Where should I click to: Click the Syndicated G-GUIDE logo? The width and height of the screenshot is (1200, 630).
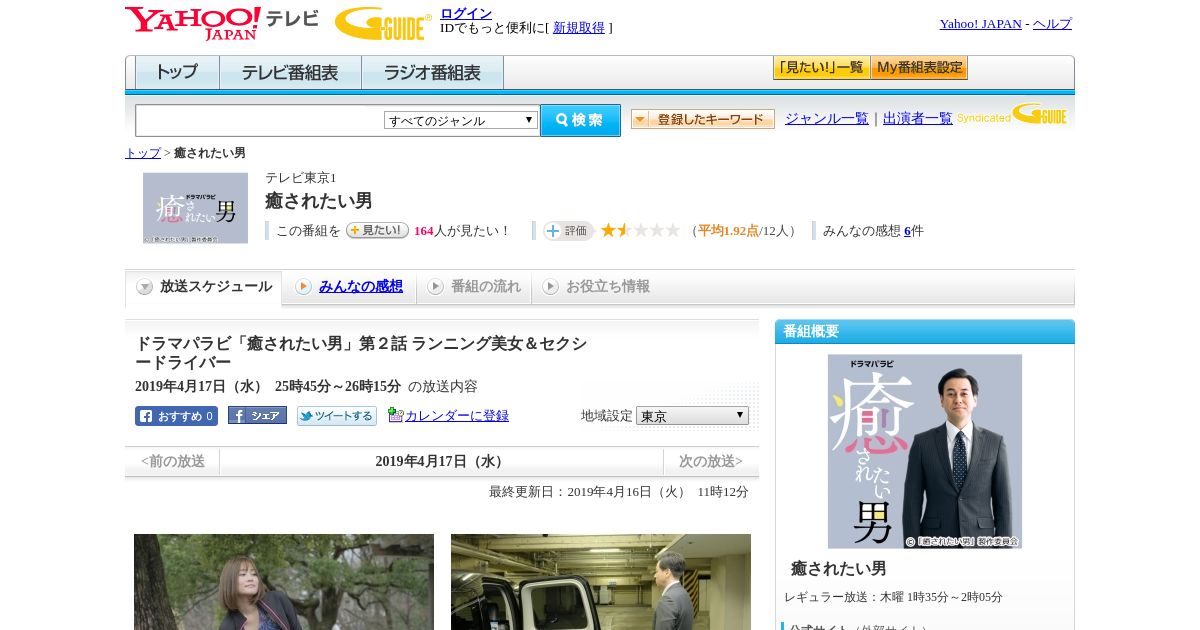tap(1012, 115)
